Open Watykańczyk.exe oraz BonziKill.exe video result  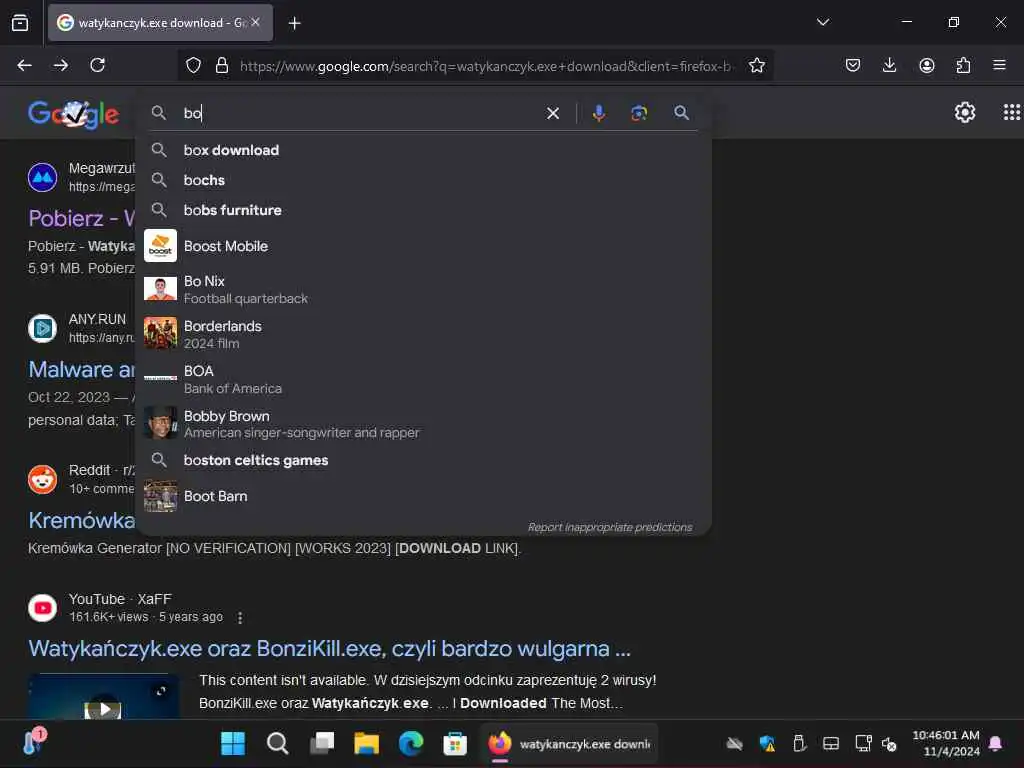[329, 648]
